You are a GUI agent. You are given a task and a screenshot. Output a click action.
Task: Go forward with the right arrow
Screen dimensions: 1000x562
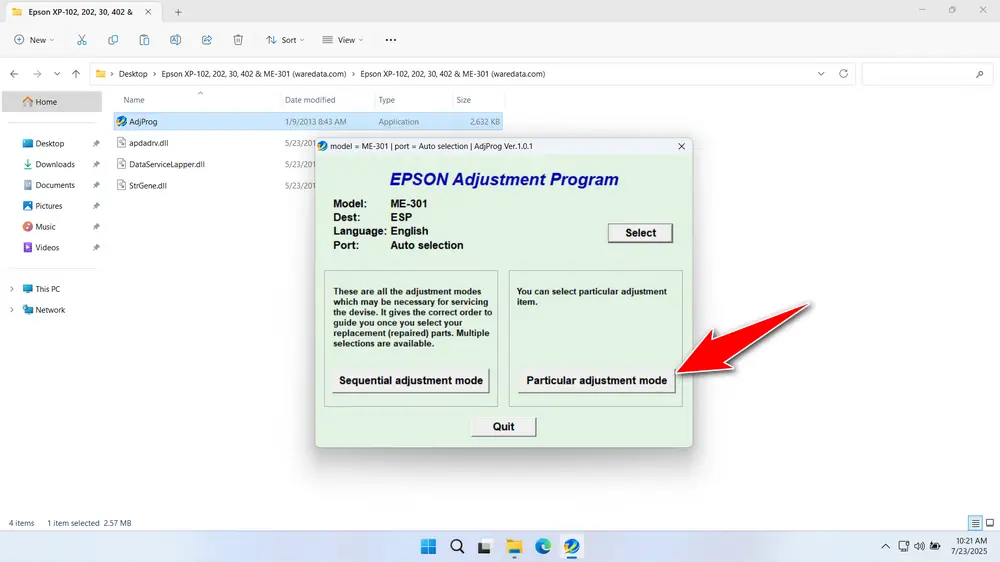pos(37,74)
